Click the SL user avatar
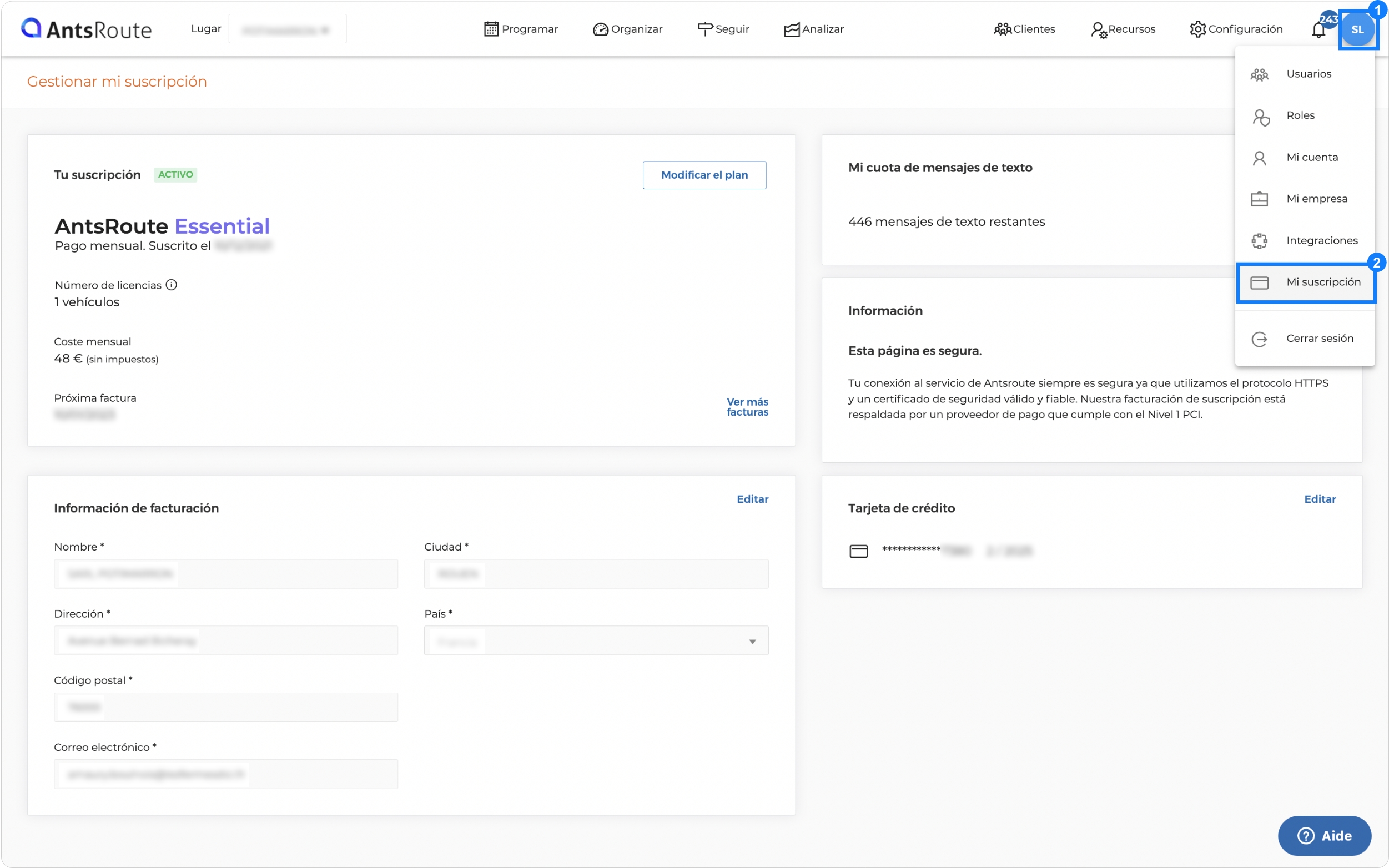This screenshot has width=1389, height=868. click(x=1357, y=29)
